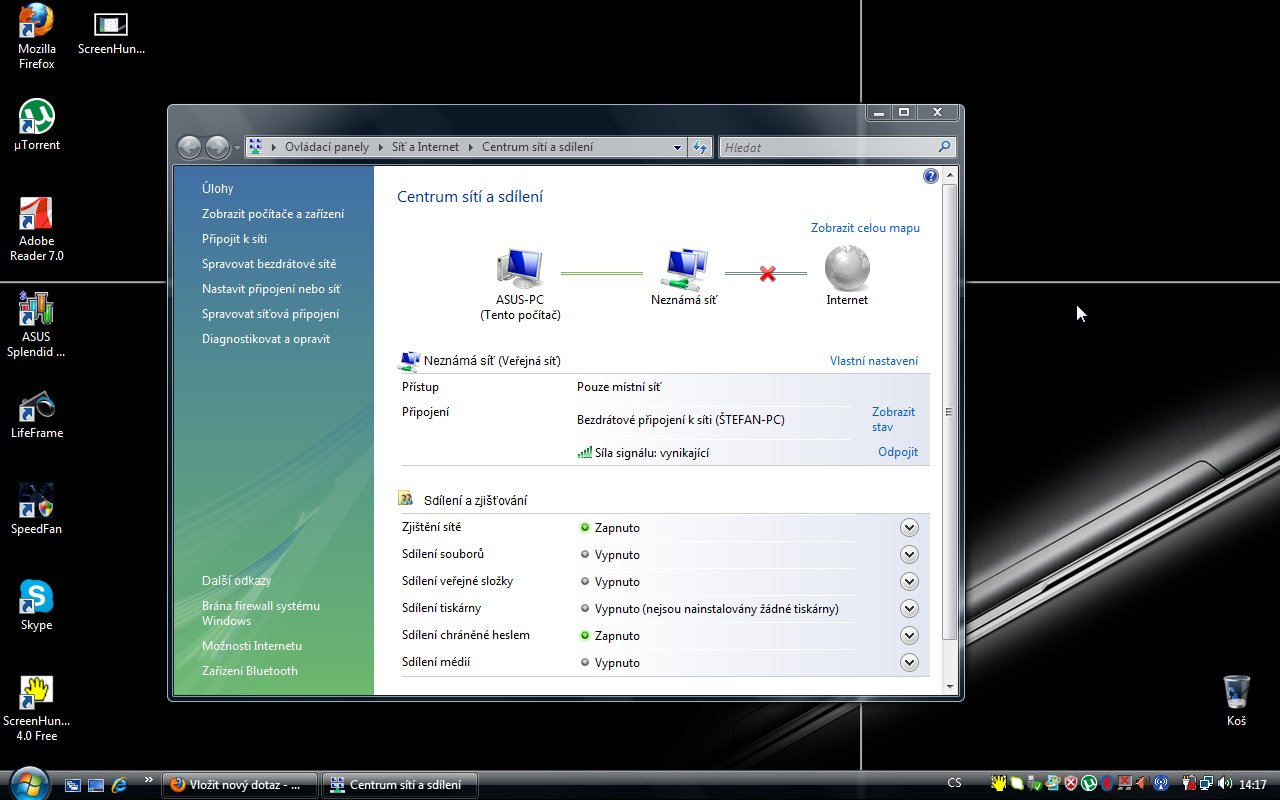Click the ASUS-PC computer icon in the map
The width and height of the screenshot is (1280, 800).
tap(520, 268)
